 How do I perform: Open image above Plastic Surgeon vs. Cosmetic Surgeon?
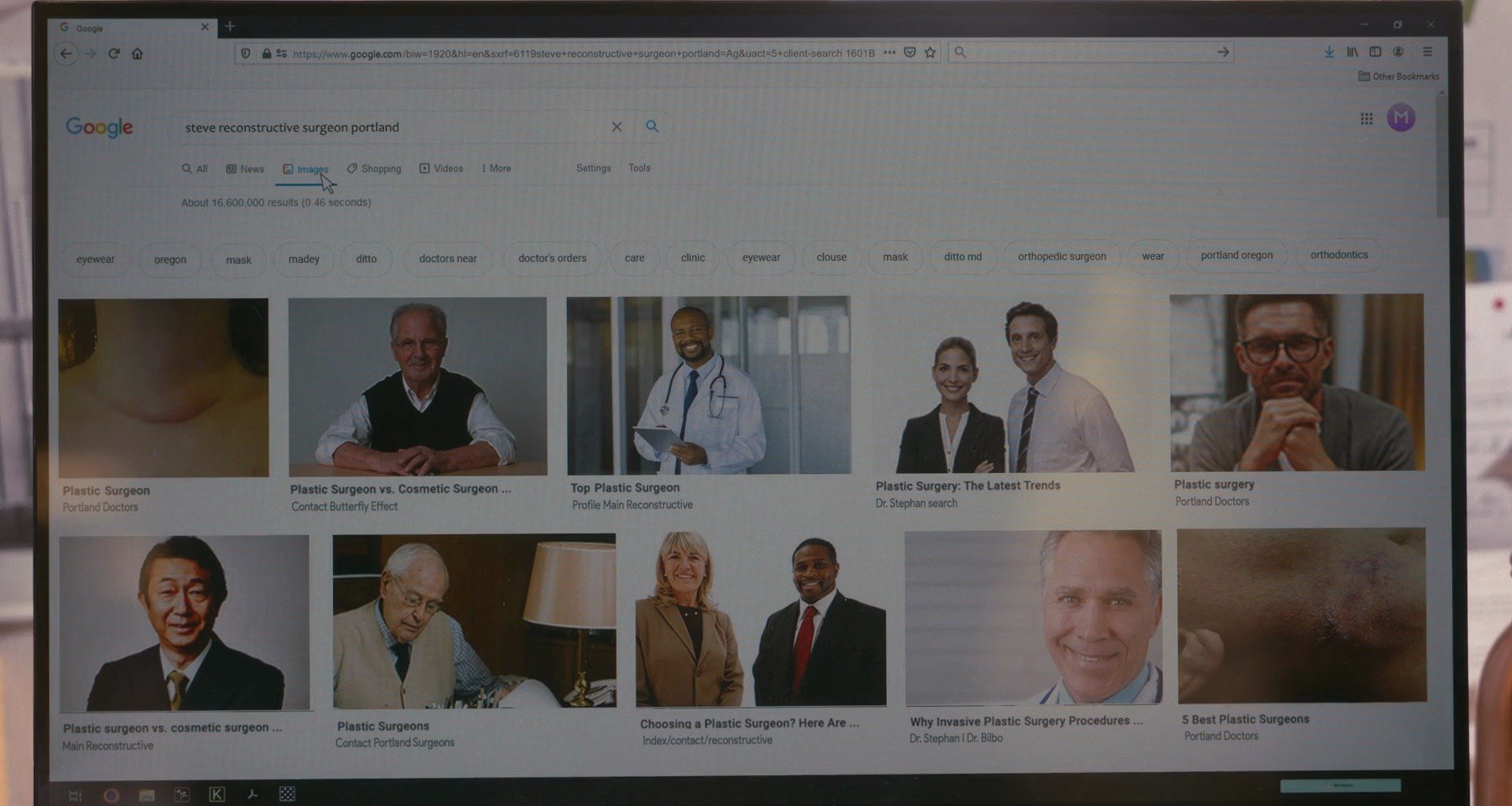click(417, 386)
